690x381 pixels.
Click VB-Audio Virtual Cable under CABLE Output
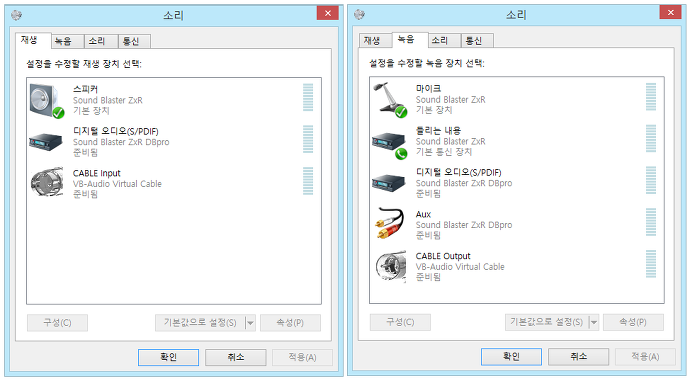coord(460,267)
